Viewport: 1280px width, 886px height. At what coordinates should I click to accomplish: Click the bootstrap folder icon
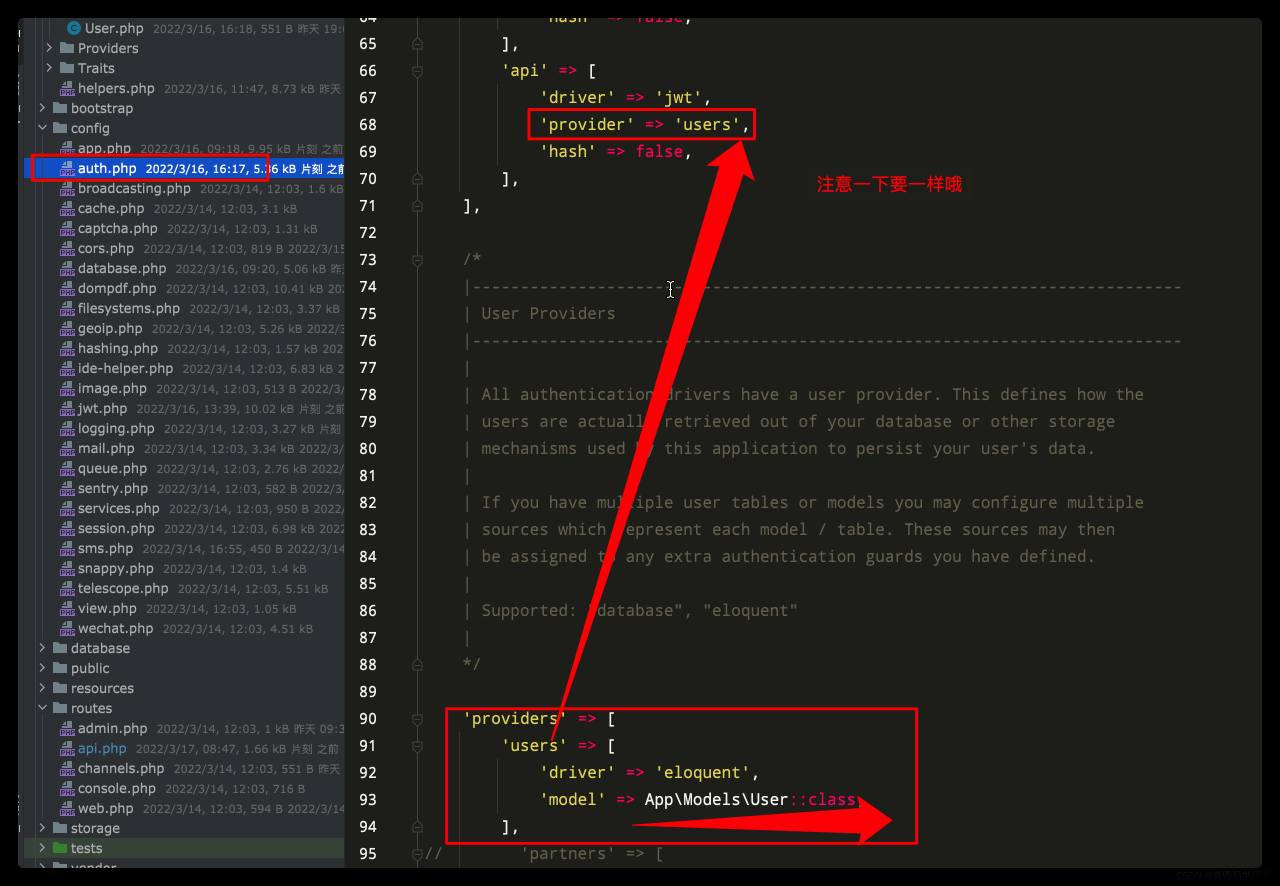60,108
